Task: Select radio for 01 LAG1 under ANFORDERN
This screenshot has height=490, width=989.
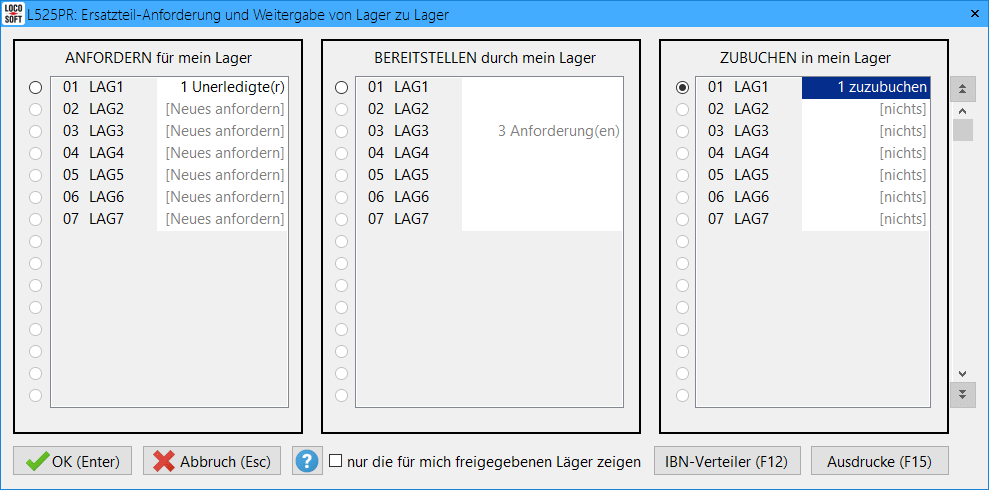Action: tap(35, 88)
